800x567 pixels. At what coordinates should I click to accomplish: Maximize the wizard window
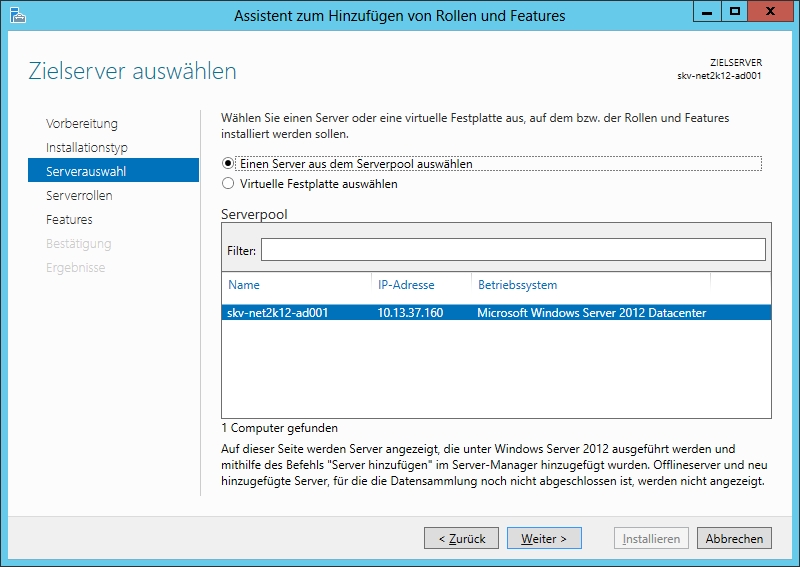coord(734,12)
